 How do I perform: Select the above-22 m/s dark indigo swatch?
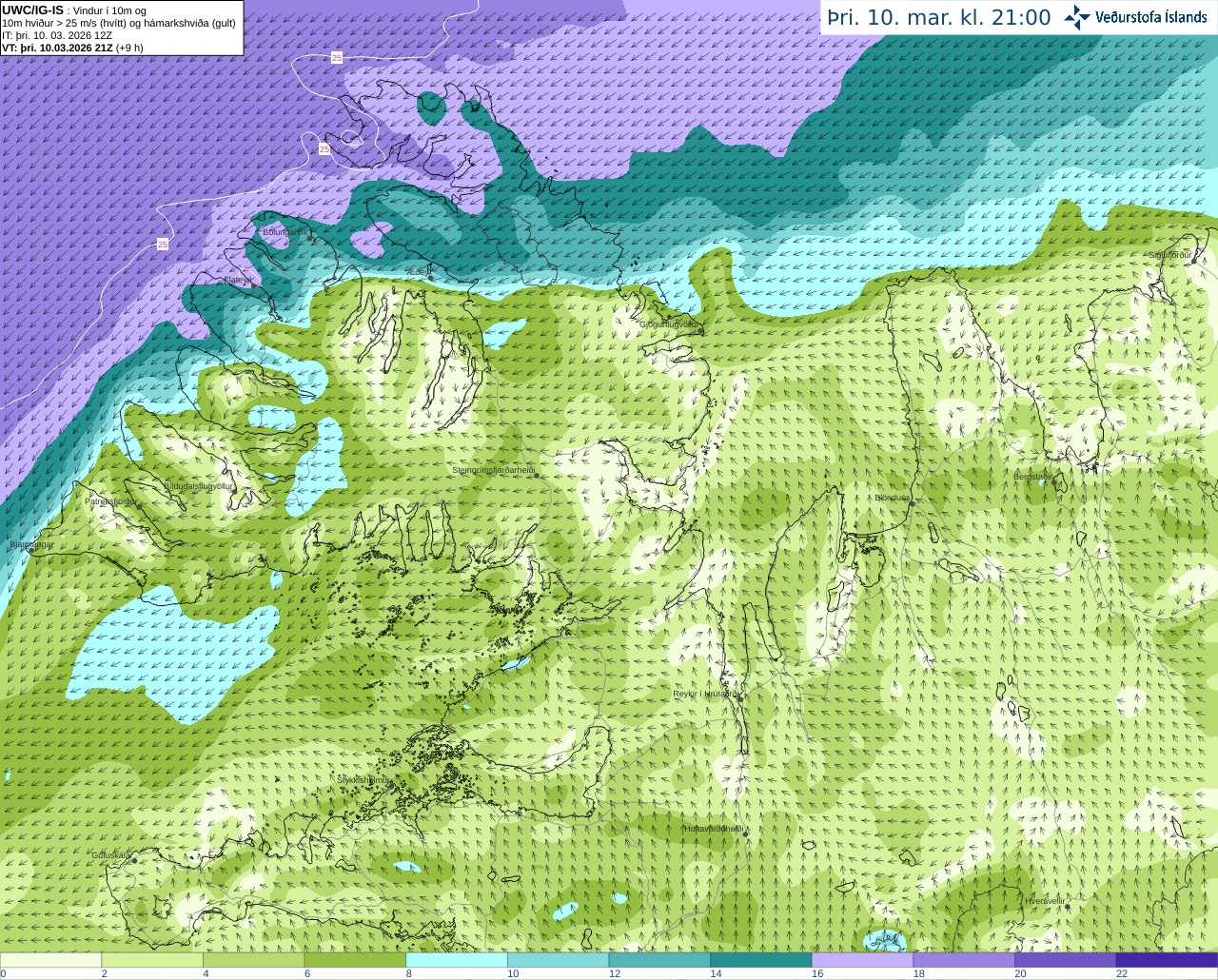(x=1167, y=959)
